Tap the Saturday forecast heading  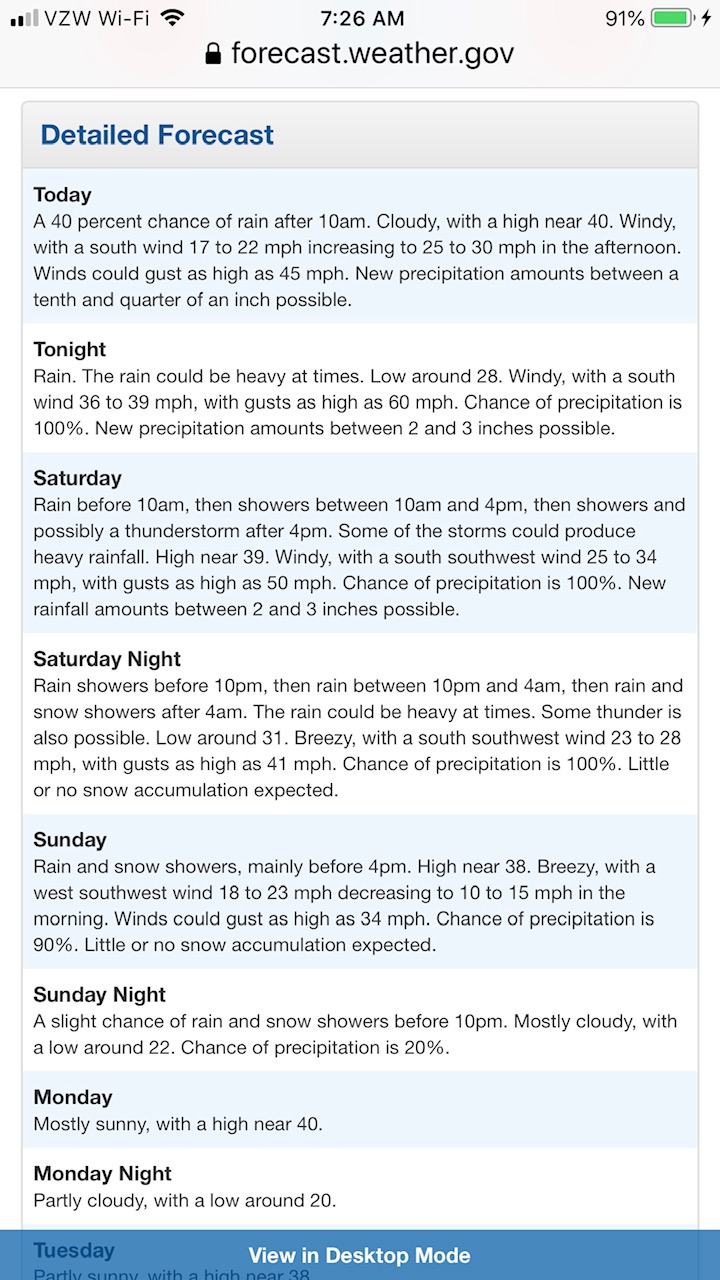pos(77,478)
